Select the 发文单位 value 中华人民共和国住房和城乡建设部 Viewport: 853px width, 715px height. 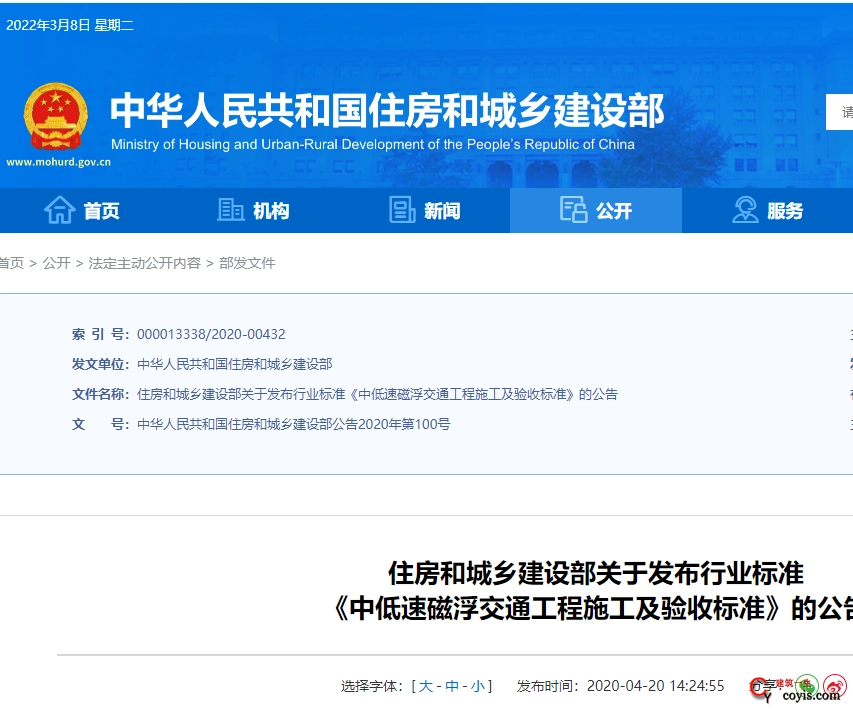pyautogui.click(x=234, y=364)
